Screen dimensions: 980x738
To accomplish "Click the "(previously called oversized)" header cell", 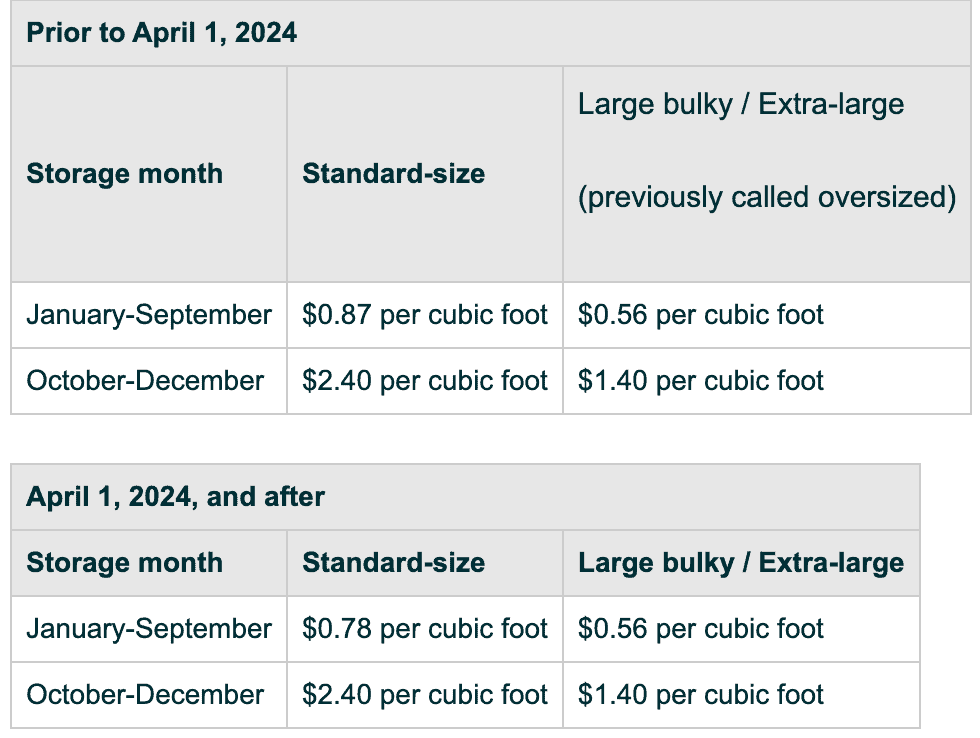I will coord(767,197).
